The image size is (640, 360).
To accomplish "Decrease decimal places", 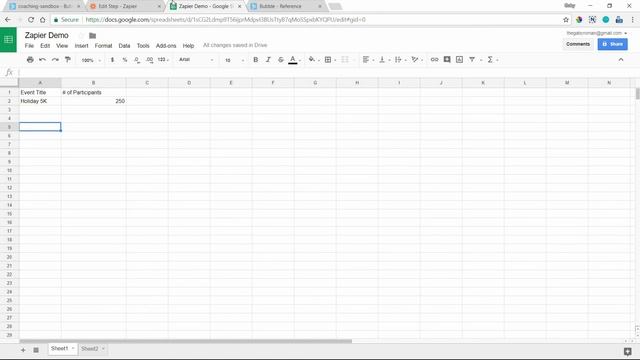I will (137, 60).
